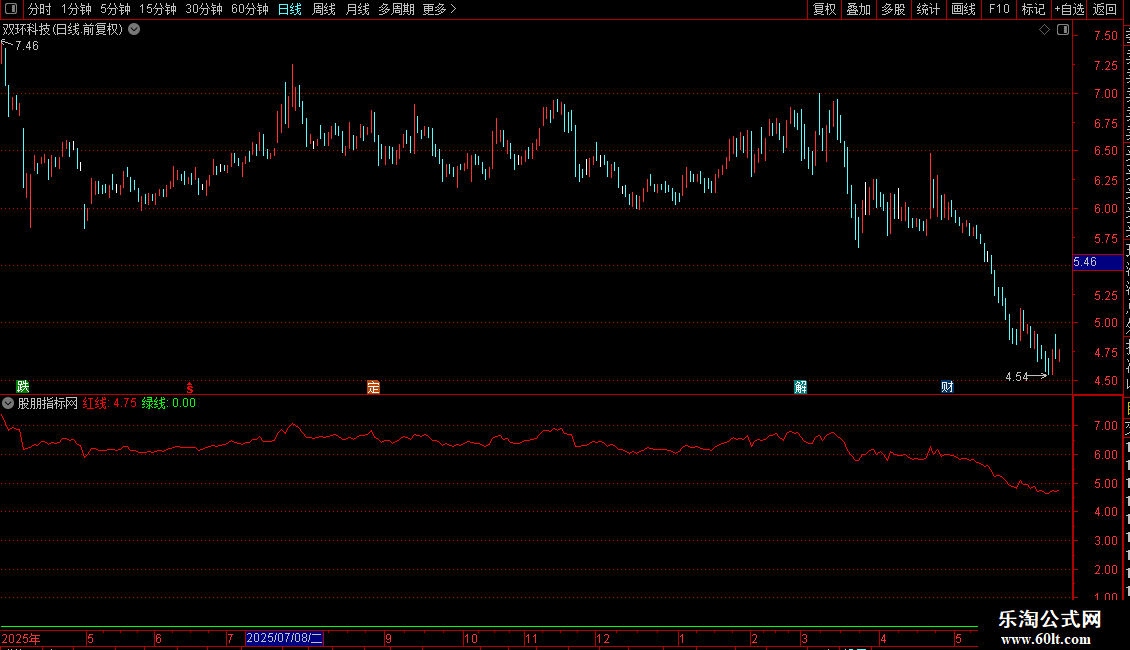Viewport: 1130px width, 650px height.
Task: Click the 7.00 indicator axis label
Action: click(x=1105, y=427)
